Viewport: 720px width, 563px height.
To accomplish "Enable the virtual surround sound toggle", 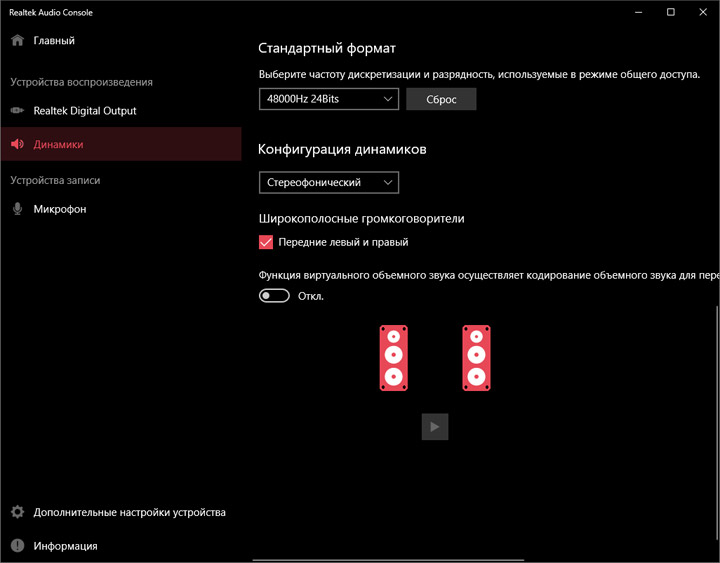I will pos(274,296).
